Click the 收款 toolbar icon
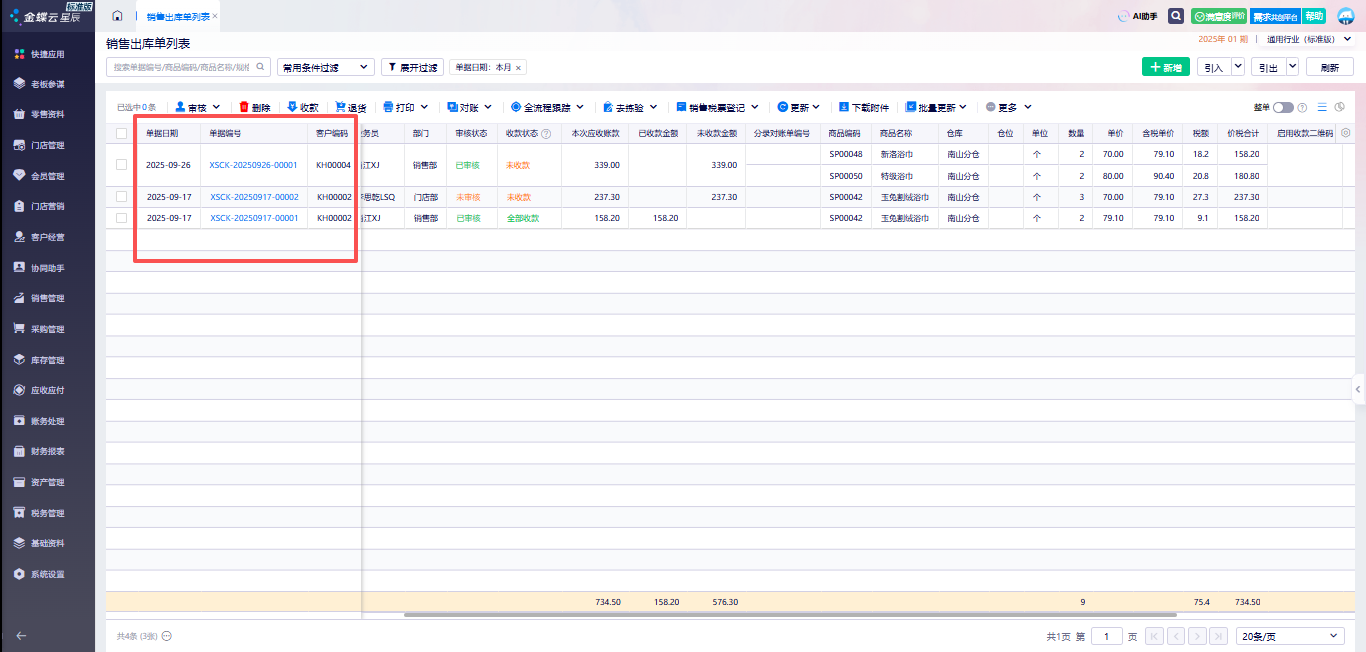Viewport: 1366px width, 652px height. [292, 107]
